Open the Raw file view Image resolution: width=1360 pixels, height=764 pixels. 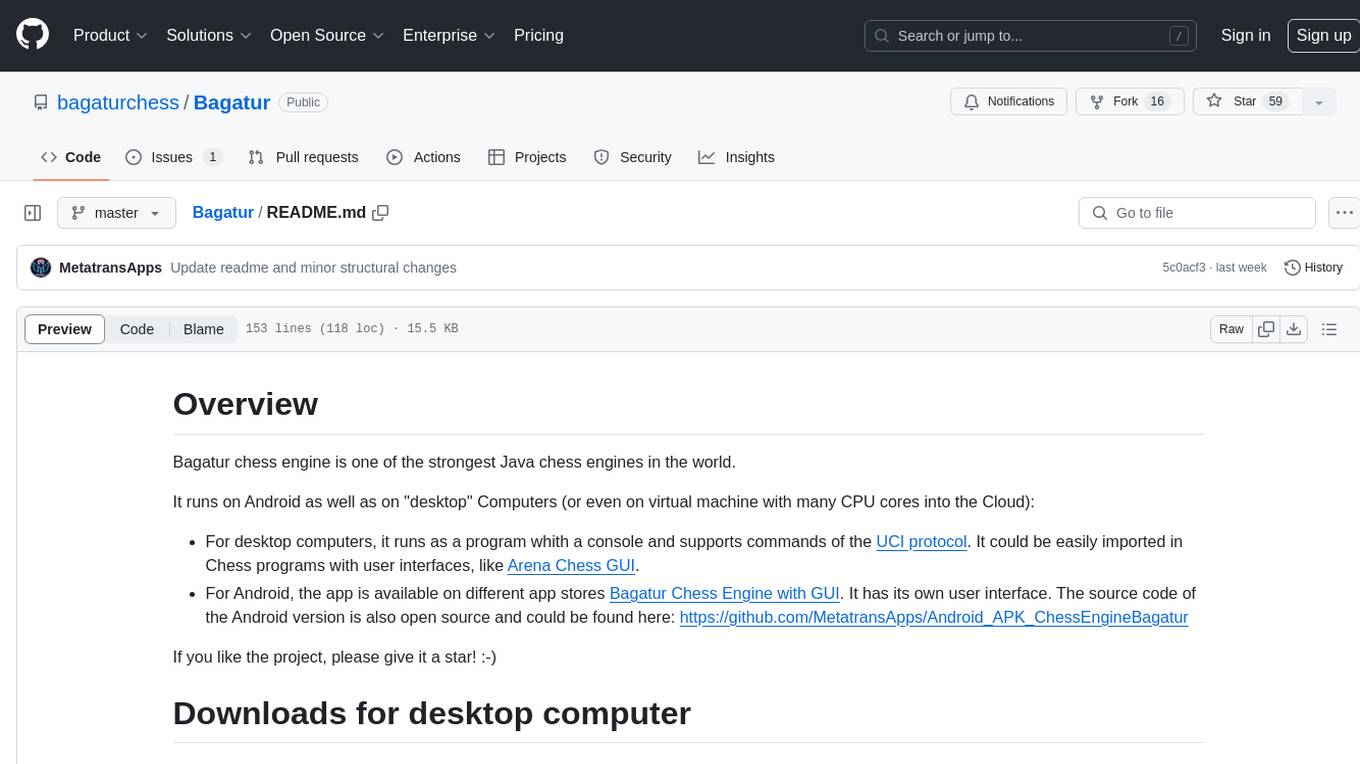[1231, 329]
